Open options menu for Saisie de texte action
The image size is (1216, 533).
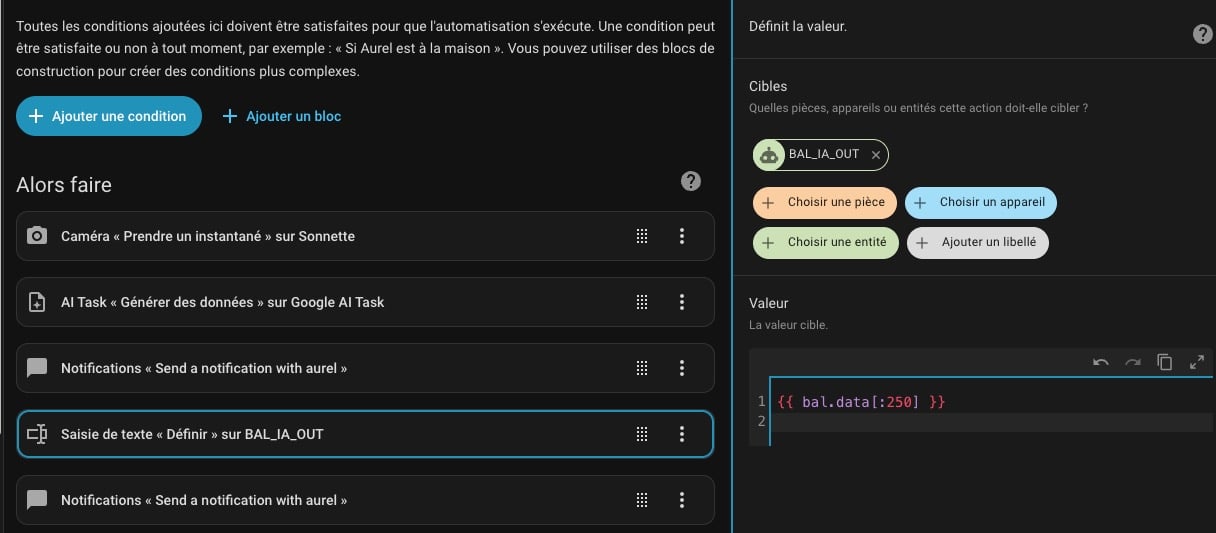(682, 434)
